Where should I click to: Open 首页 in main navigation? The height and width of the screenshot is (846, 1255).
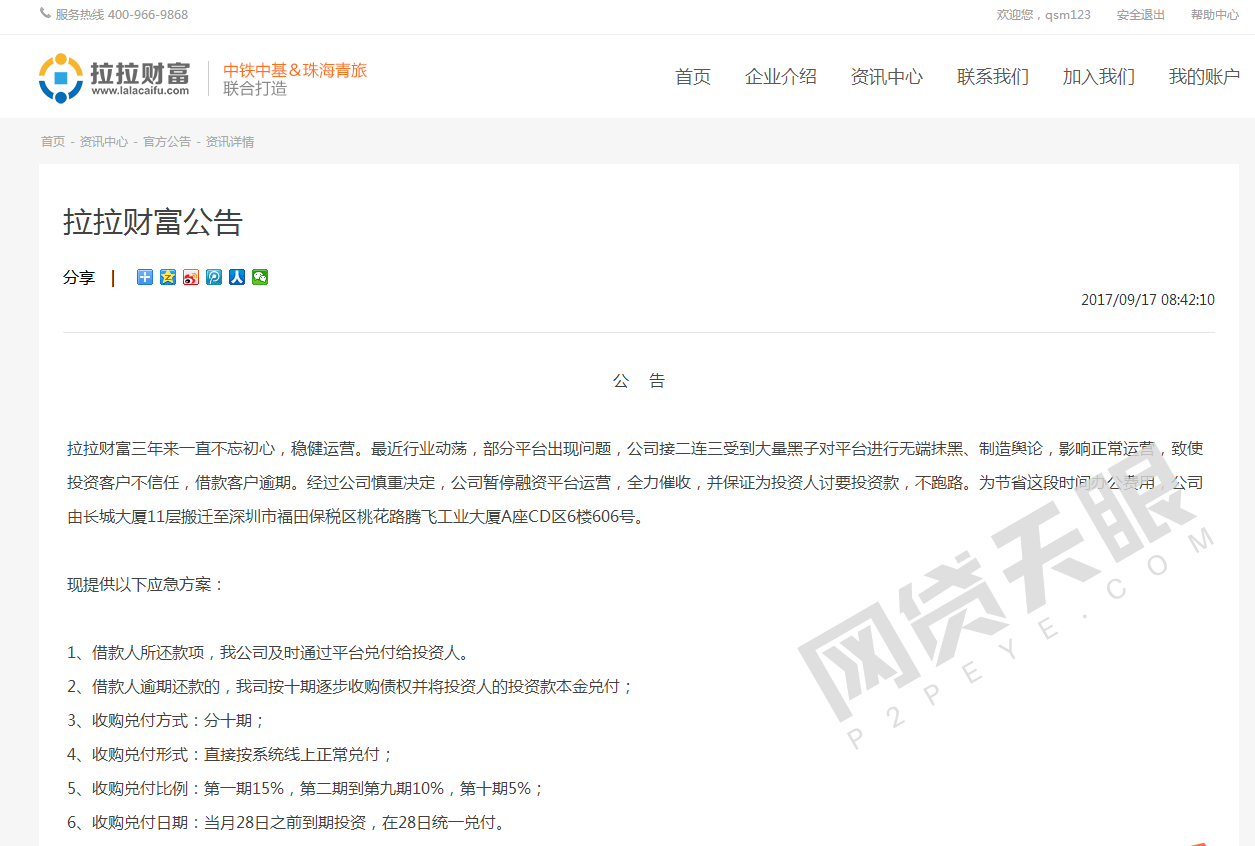point(693,77)
